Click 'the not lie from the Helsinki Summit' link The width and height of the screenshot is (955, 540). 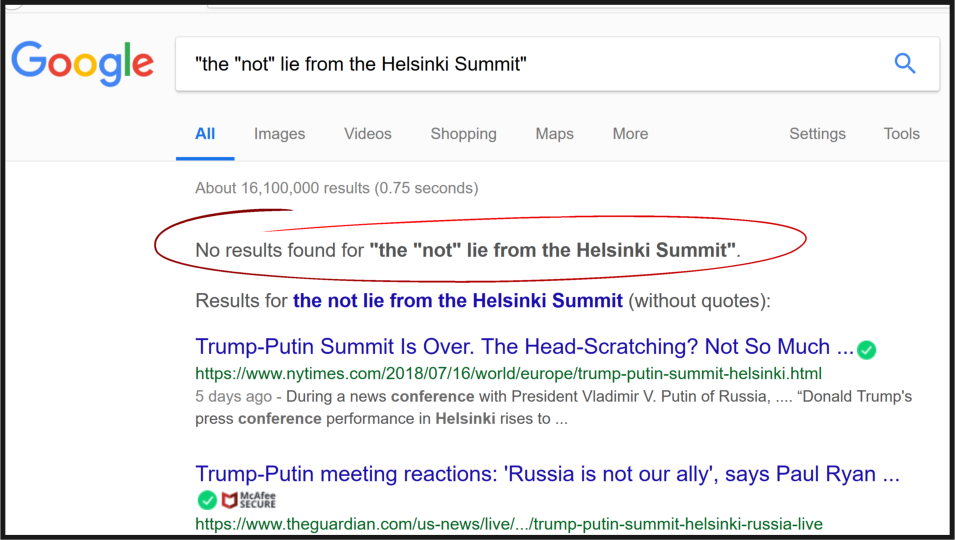pos(458,301)
